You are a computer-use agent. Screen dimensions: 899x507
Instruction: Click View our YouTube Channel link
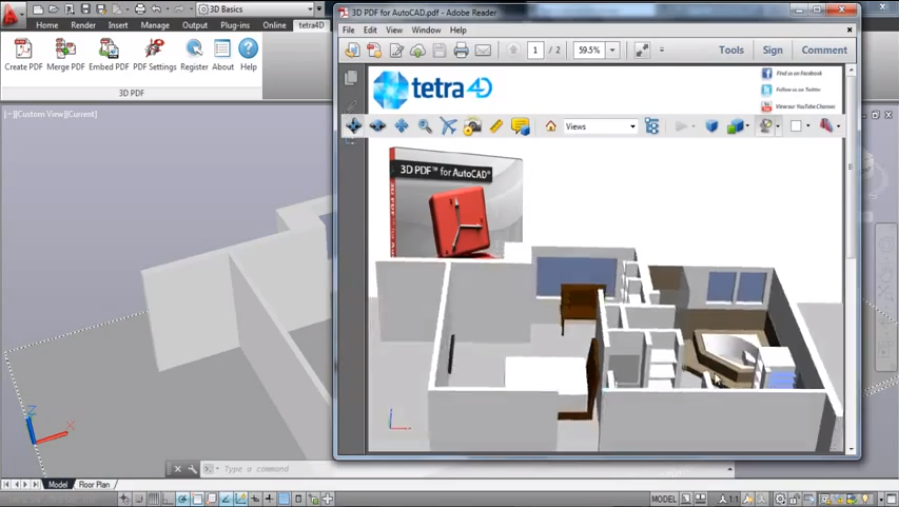click(798, 107)
